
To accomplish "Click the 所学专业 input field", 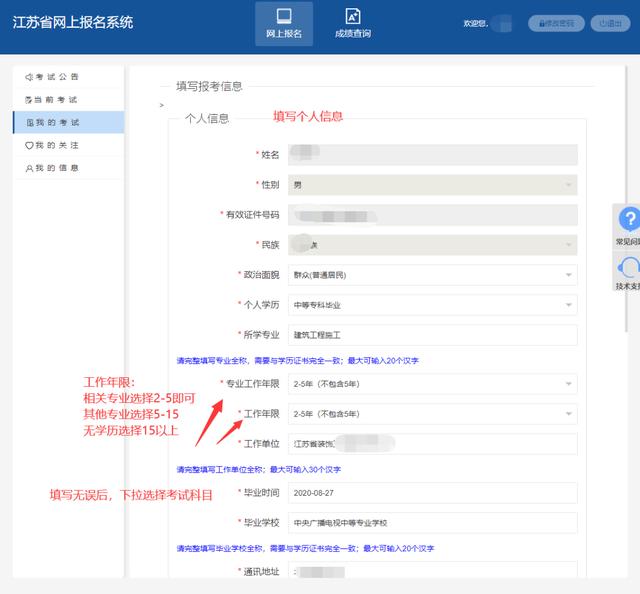I will click(x=433, y=335).
